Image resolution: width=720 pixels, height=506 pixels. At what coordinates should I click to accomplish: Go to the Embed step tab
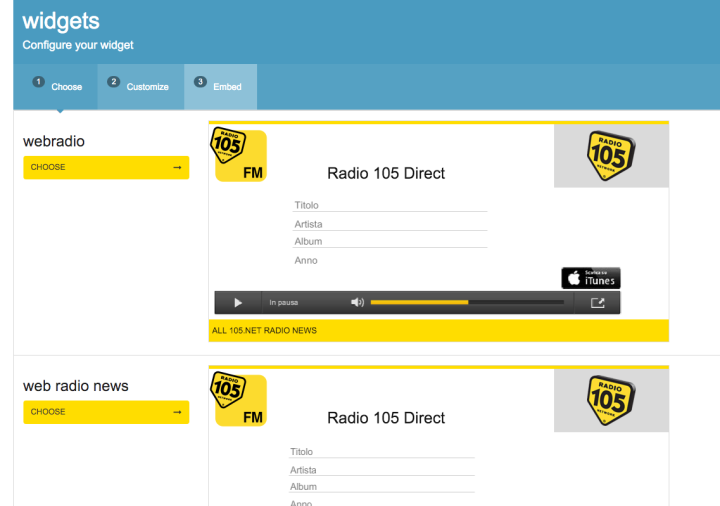point(220,87)
